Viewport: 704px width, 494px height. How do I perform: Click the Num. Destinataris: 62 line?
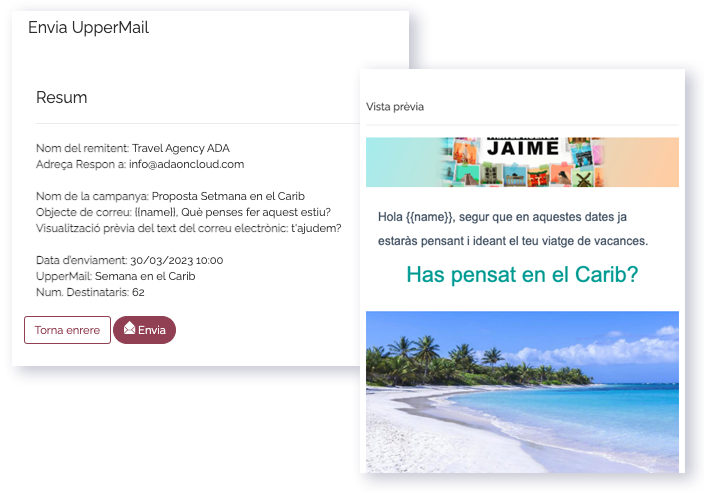(x=90, y=292)
